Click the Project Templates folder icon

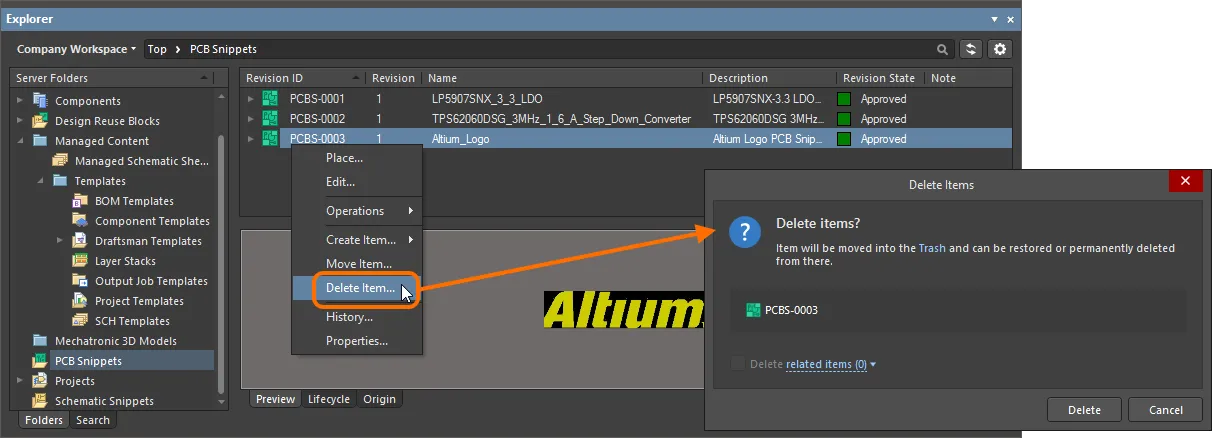click(x=80, y=301)
